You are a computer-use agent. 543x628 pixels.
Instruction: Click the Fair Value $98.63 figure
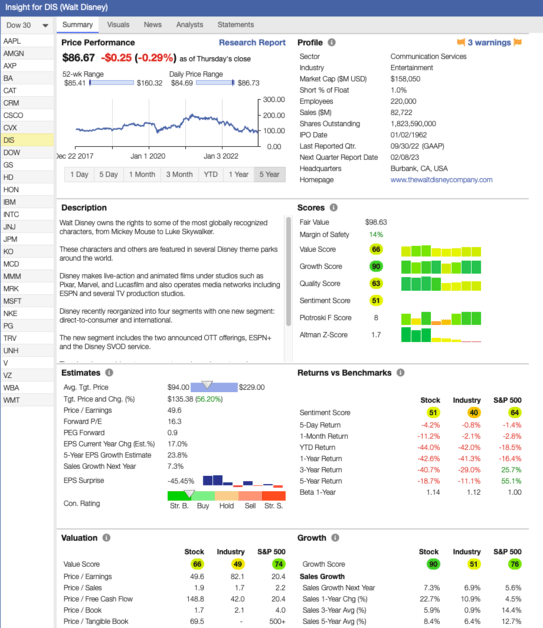coord(376,222)
